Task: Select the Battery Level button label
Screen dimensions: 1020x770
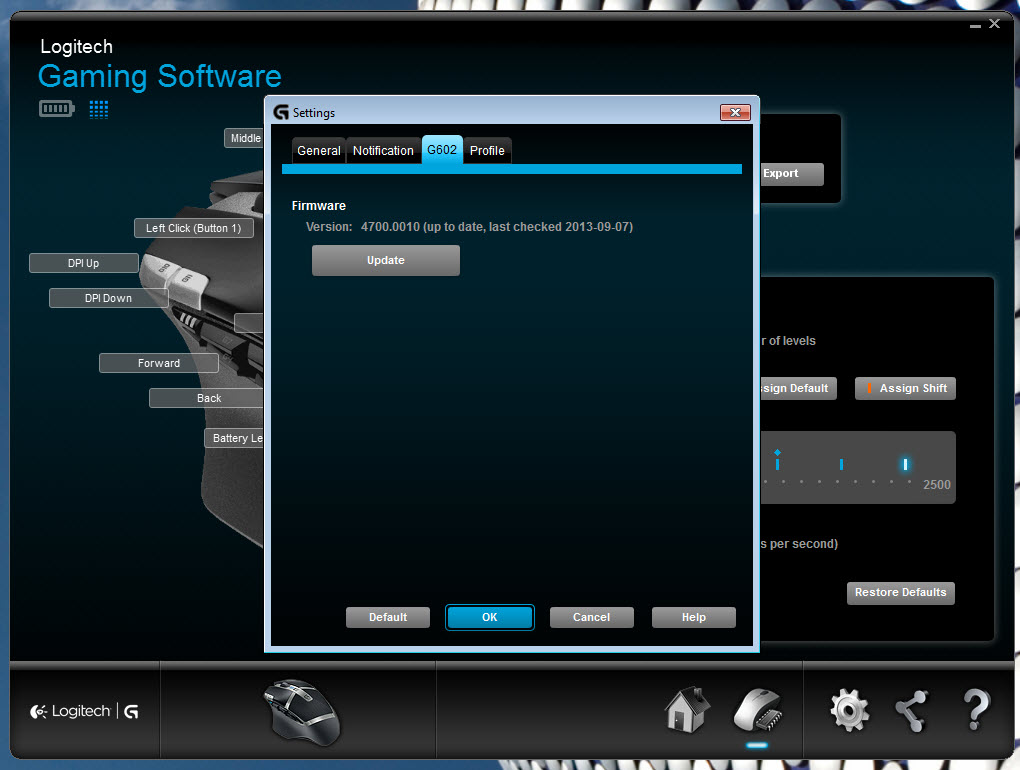Action: pos(234,438)
